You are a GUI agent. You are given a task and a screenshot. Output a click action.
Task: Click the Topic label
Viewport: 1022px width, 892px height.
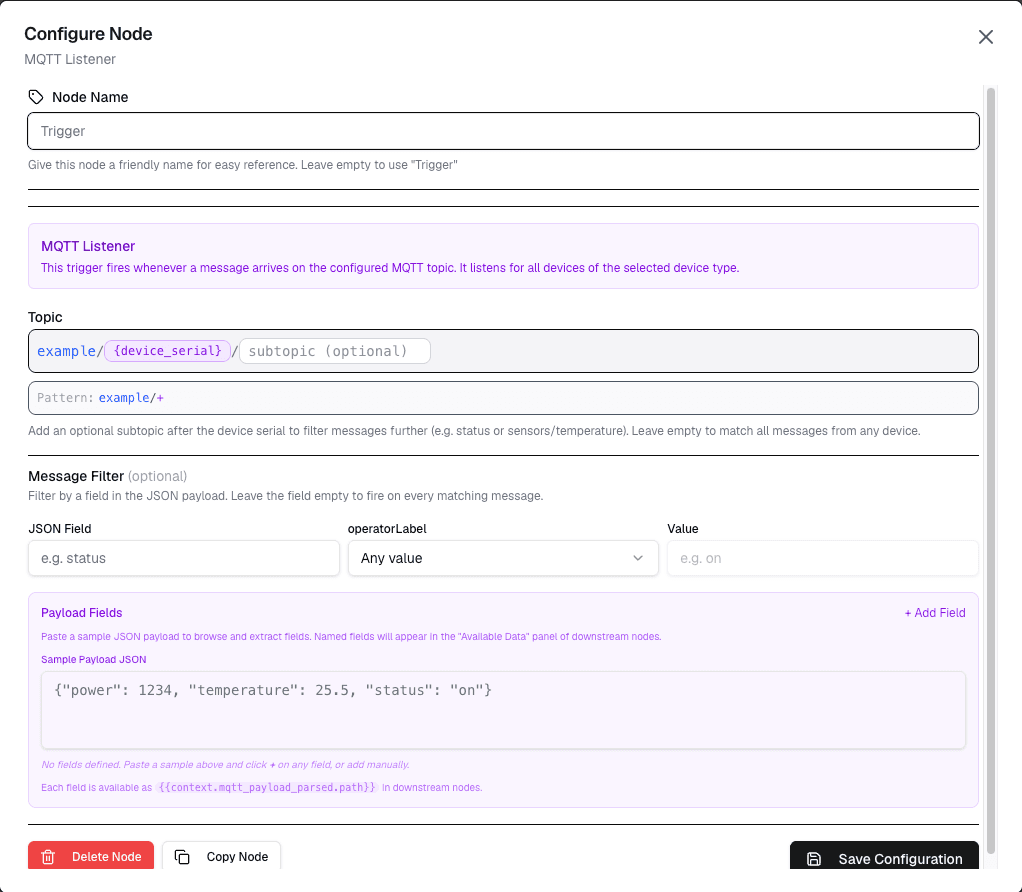click(x=45, y=317)
